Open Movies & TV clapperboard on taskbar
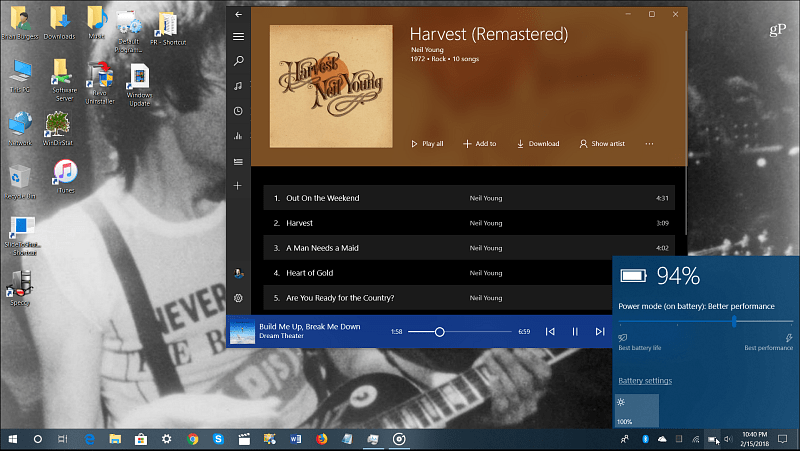800x451 pixels. tap(244, 439)
